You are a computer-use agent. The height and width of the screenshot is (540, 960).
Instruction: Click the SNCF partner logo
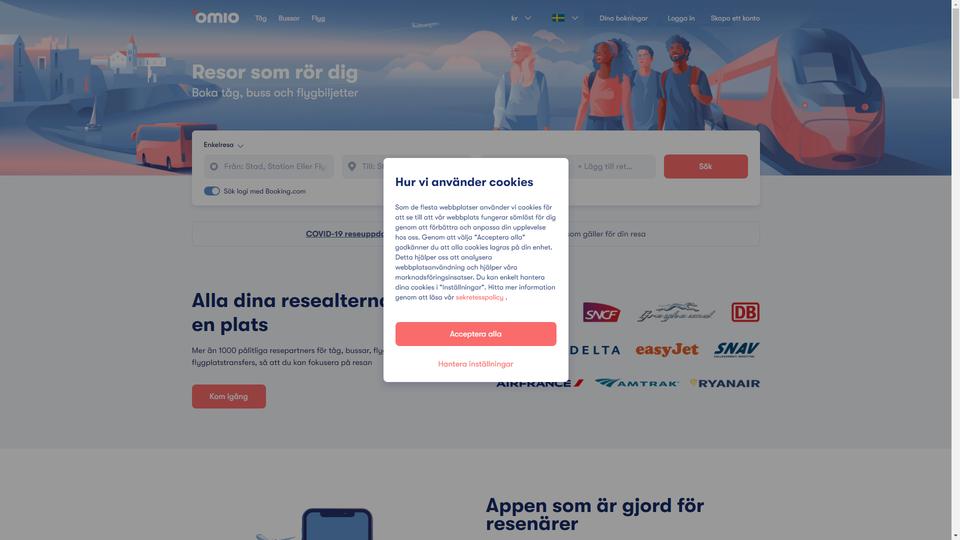tap(601, 312)
